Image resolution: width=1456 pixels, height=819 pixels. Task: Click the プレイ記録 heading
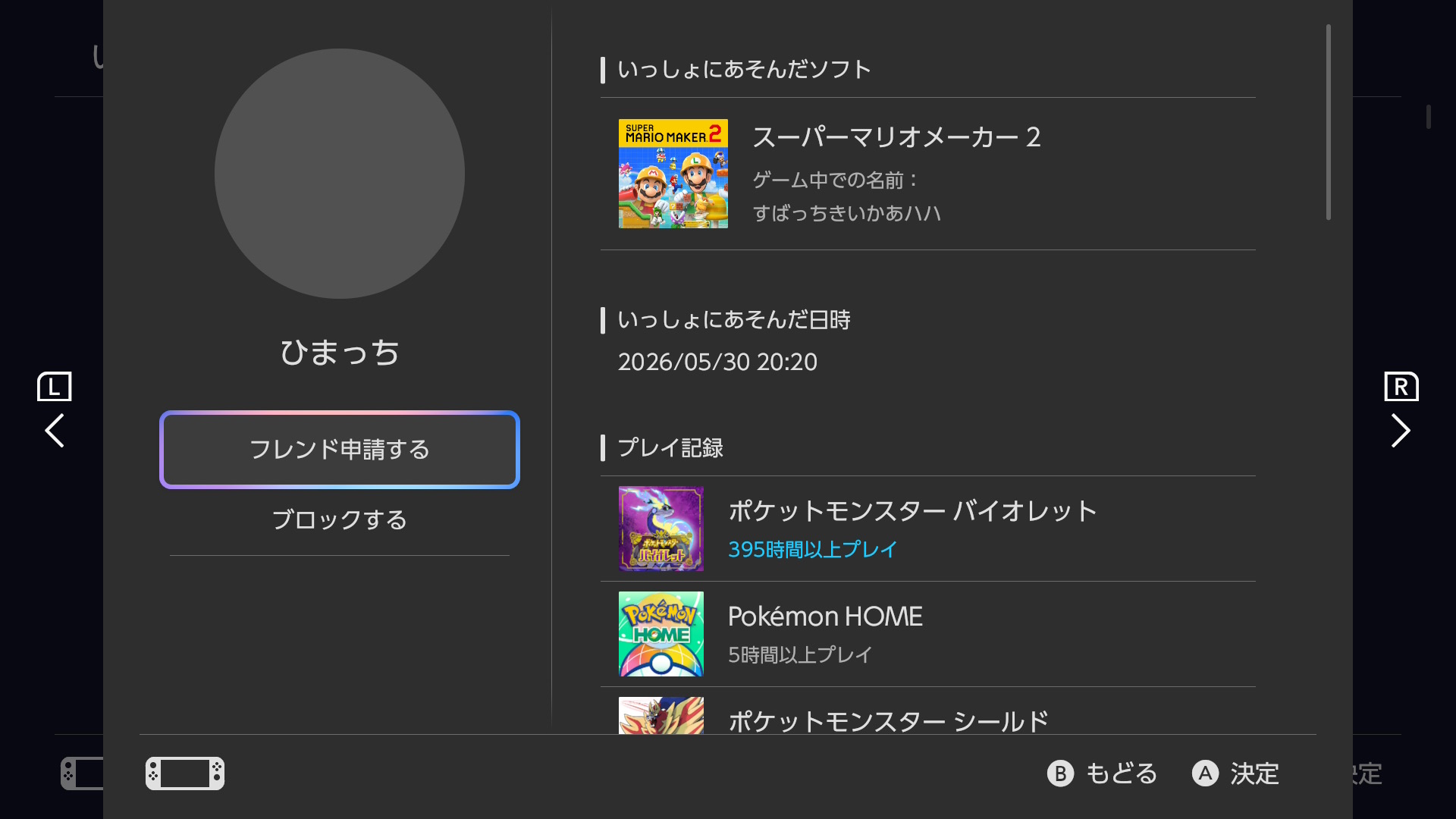670,448
